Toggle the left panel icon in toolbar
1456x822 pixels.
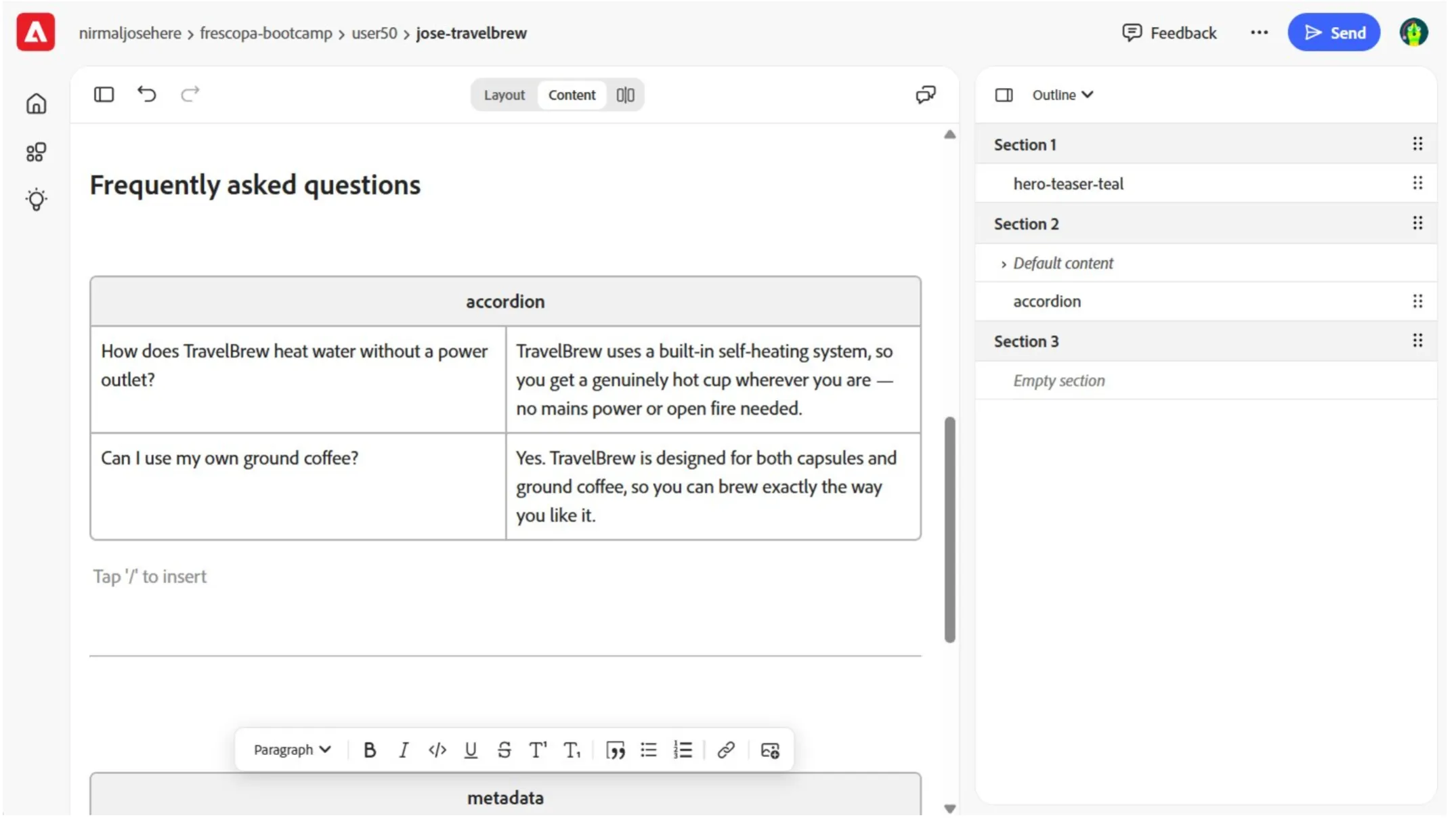point(104,94)
